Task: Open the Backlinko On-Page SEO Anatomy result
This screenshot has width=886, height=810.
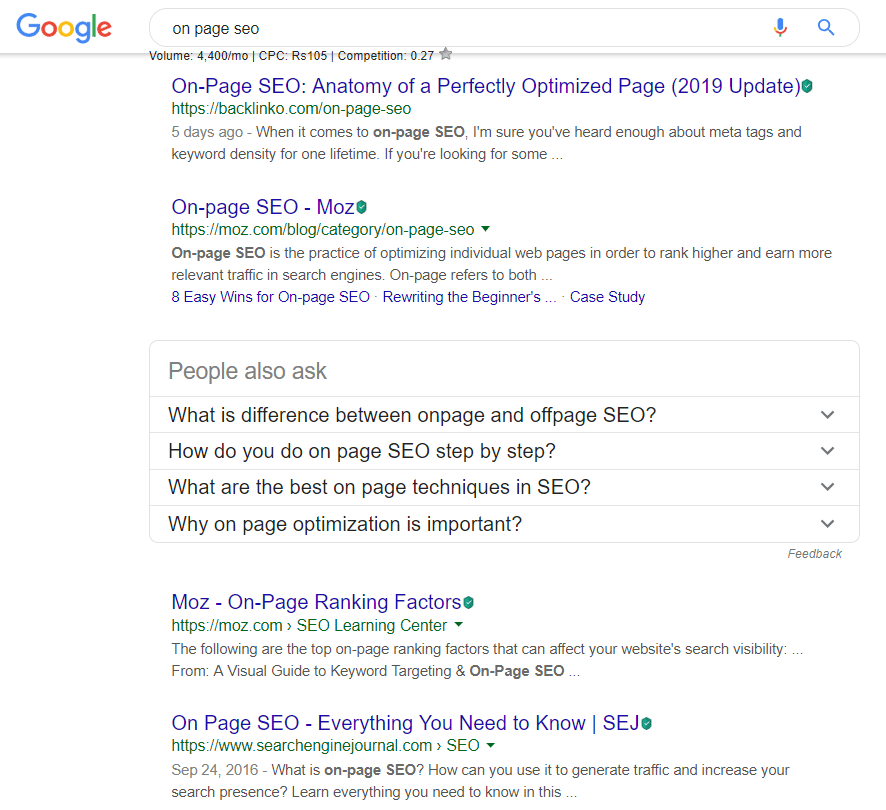Action: 486,86
